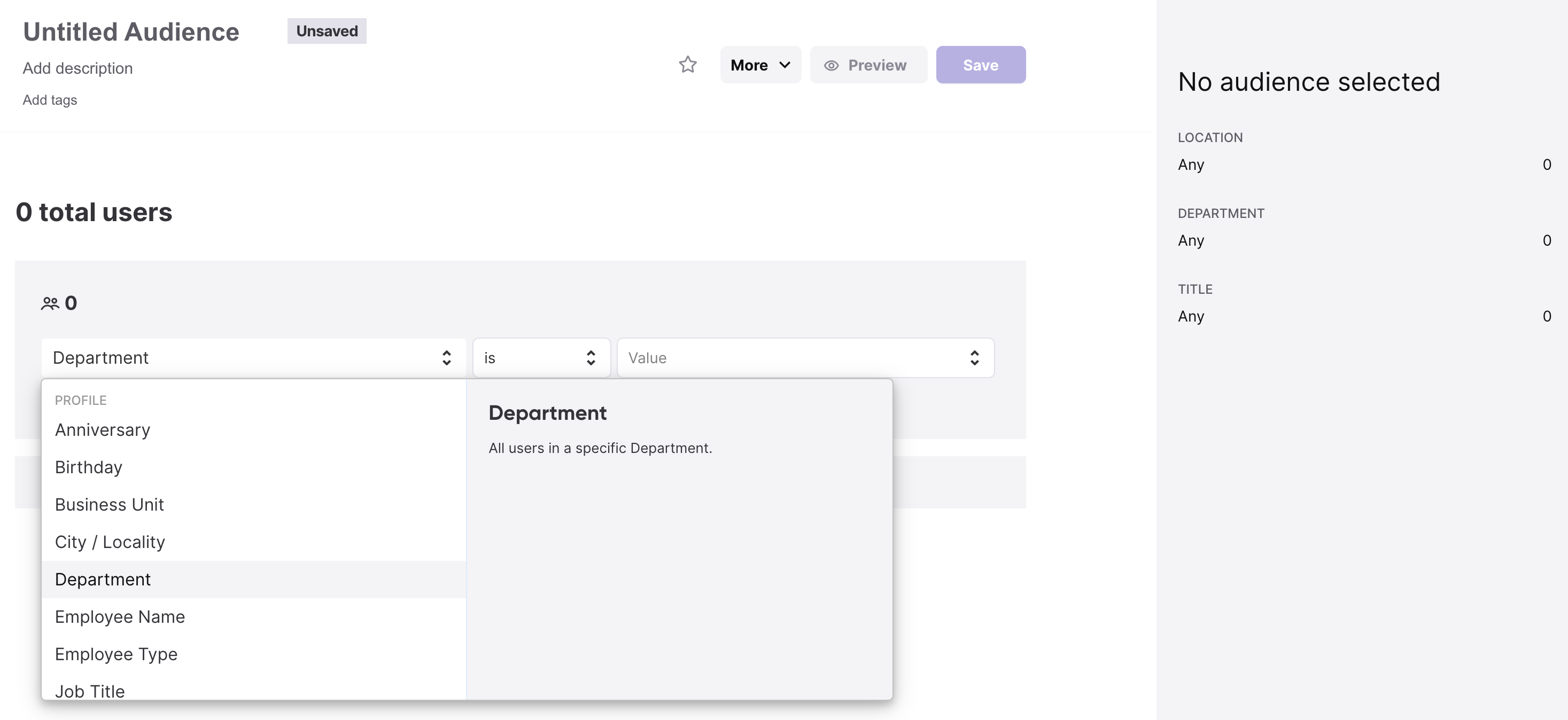The image size is (1568, 720).
Task: Choose City / Locality option
Action: click(253, 542)
